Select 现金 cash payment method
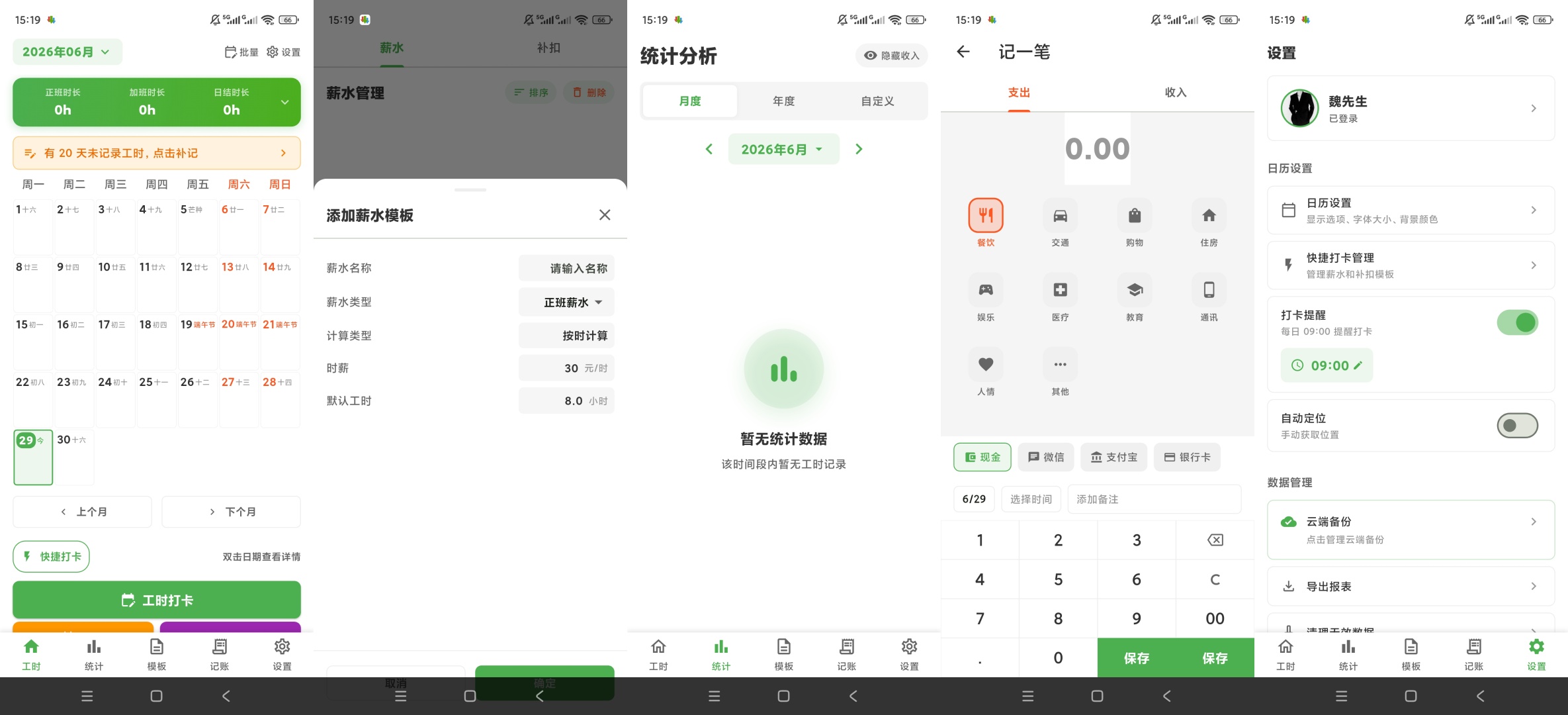Image resolution: width=1568 pixels, height=715 pixels. (982, 457)
